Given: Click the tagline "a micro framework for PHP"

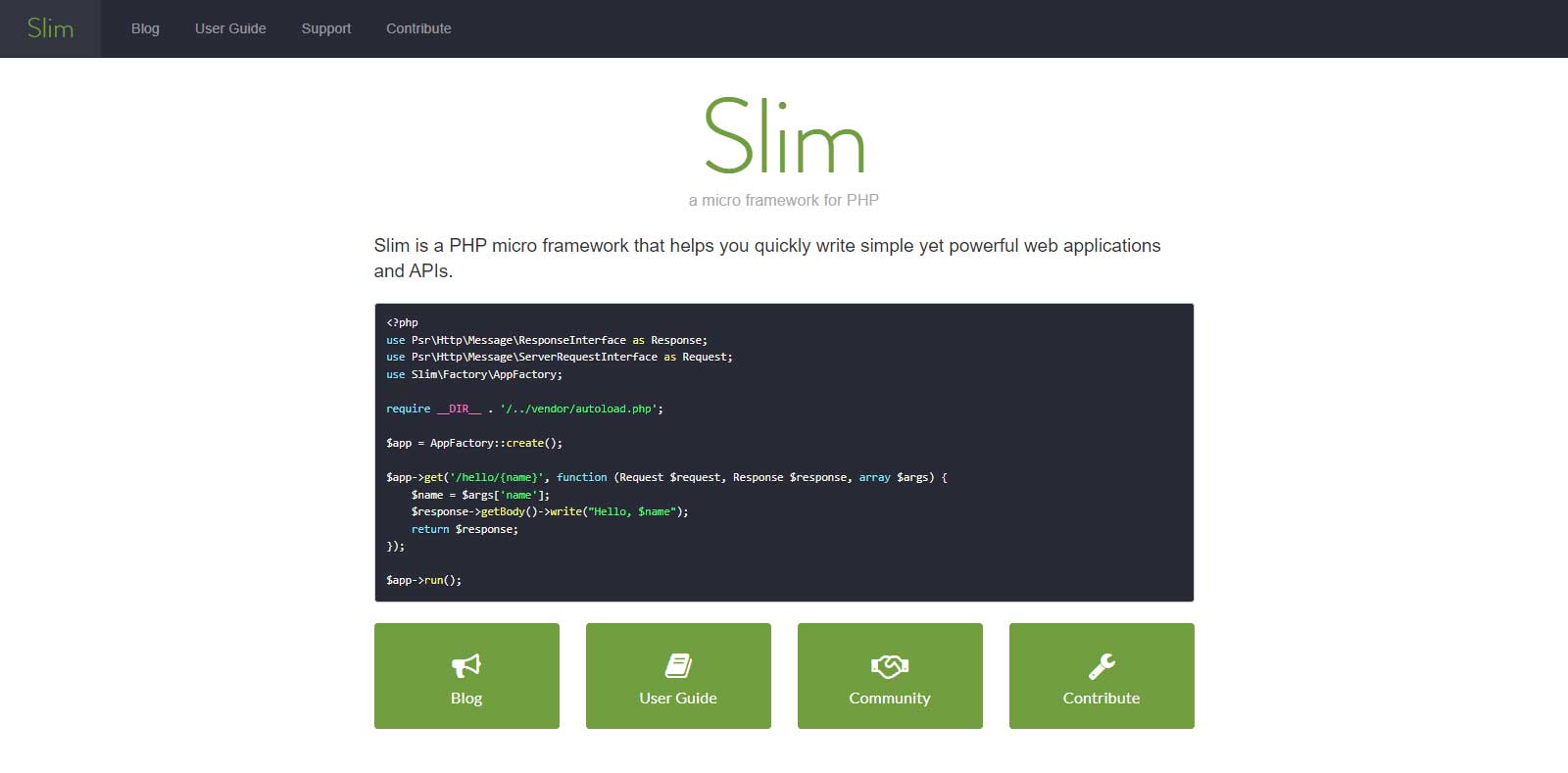Looking at the screenshot, I should (x=784, y=200).
